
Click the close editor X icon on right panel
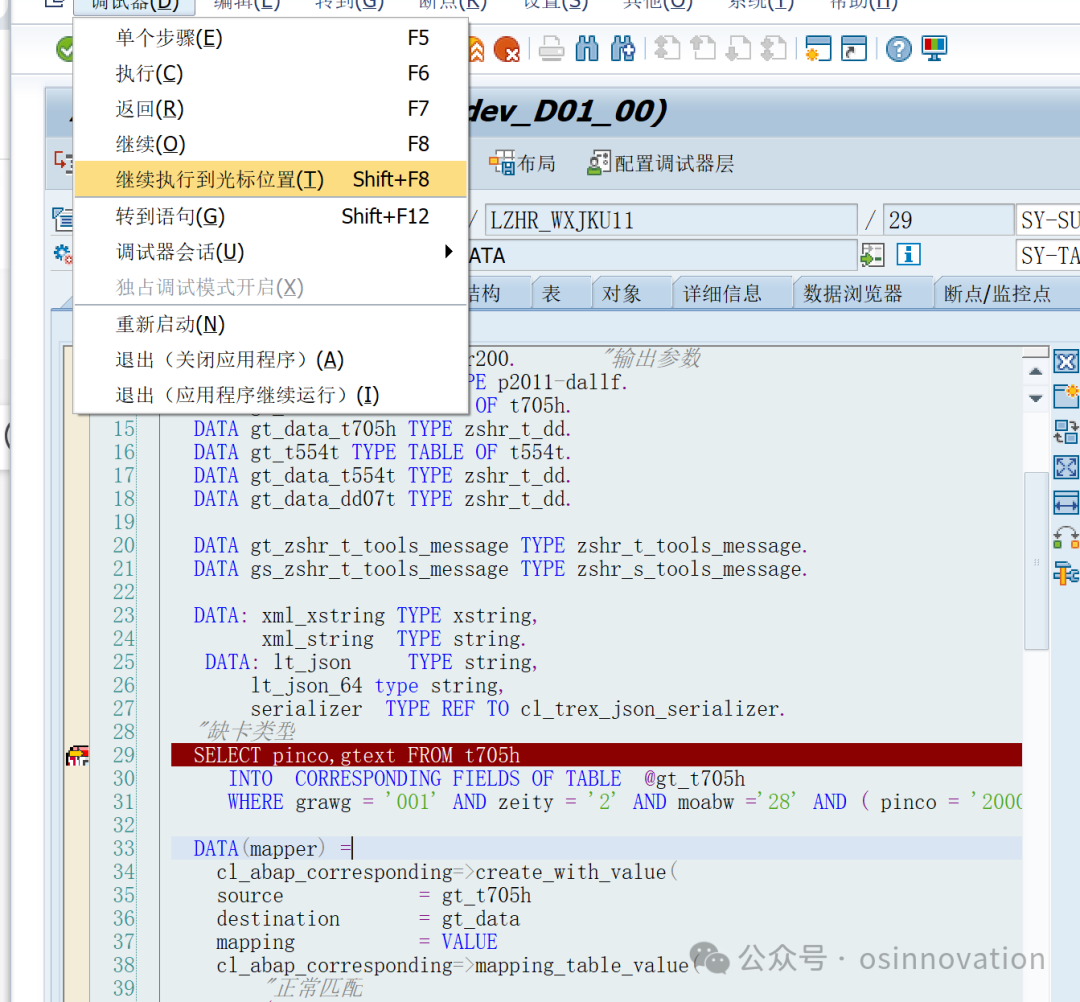tap(1066, 361)
